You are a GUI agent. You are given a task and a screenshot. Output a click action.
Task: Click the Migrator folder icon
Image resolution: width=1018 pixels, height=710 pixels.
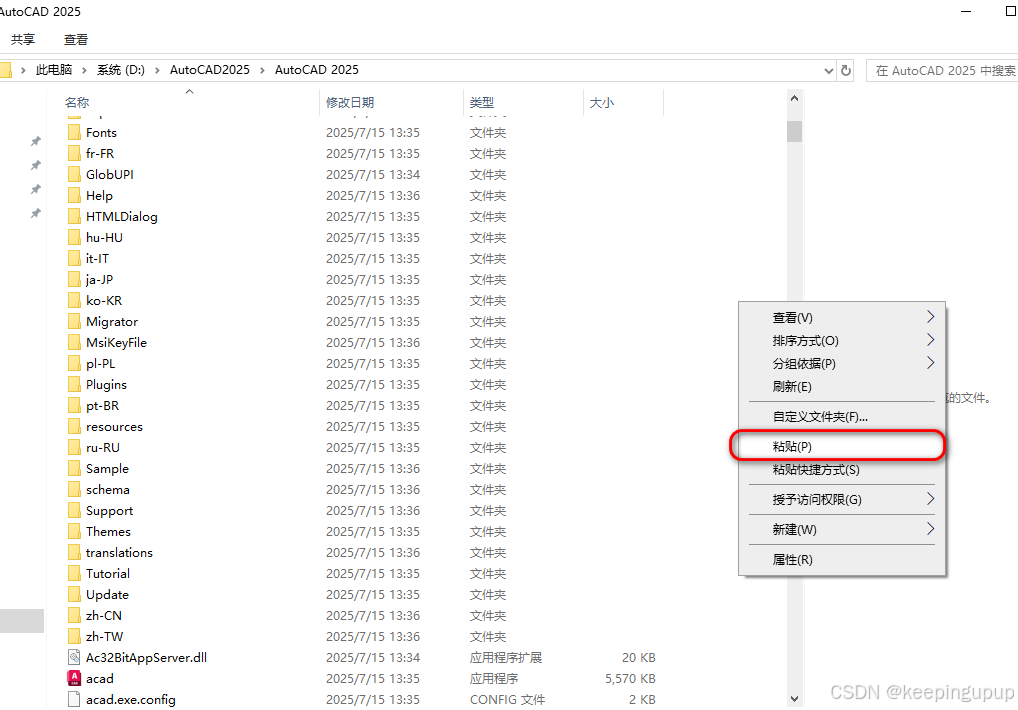pos(74,322)
